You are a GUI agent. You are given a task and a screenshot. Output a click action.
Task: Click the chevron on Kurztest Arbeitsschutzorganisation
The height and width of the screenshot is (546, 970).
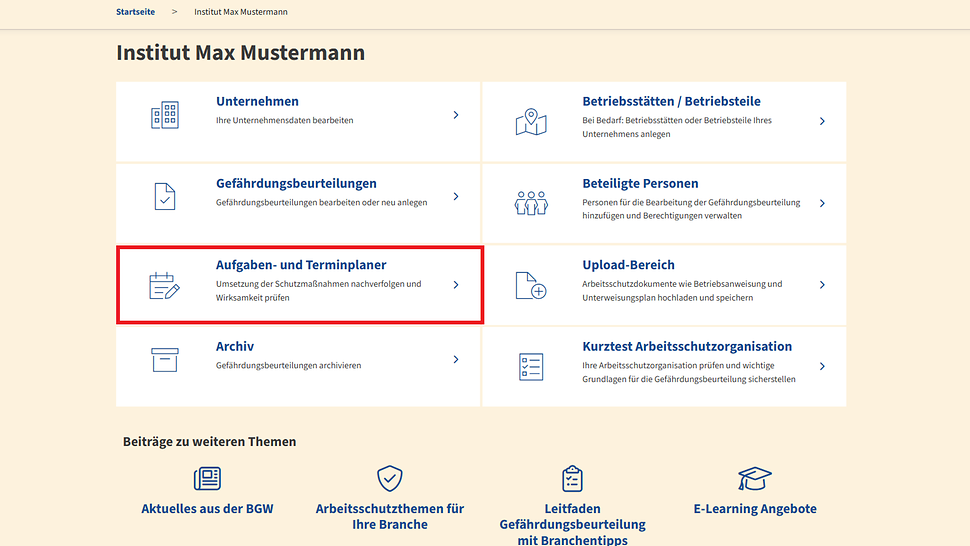click(822, 367)
